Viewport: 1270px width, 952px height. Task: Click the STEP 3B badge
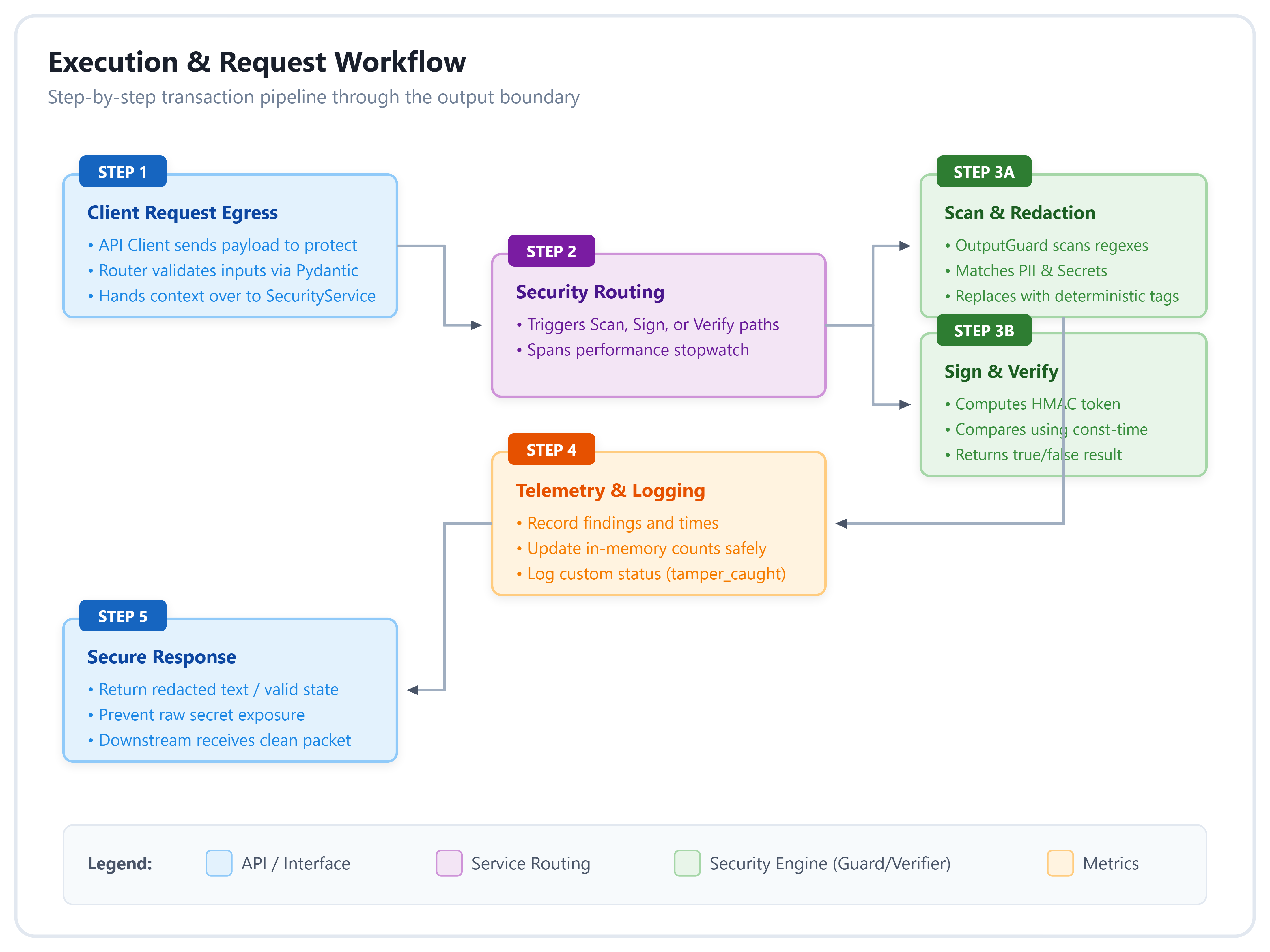click(983, 331)
